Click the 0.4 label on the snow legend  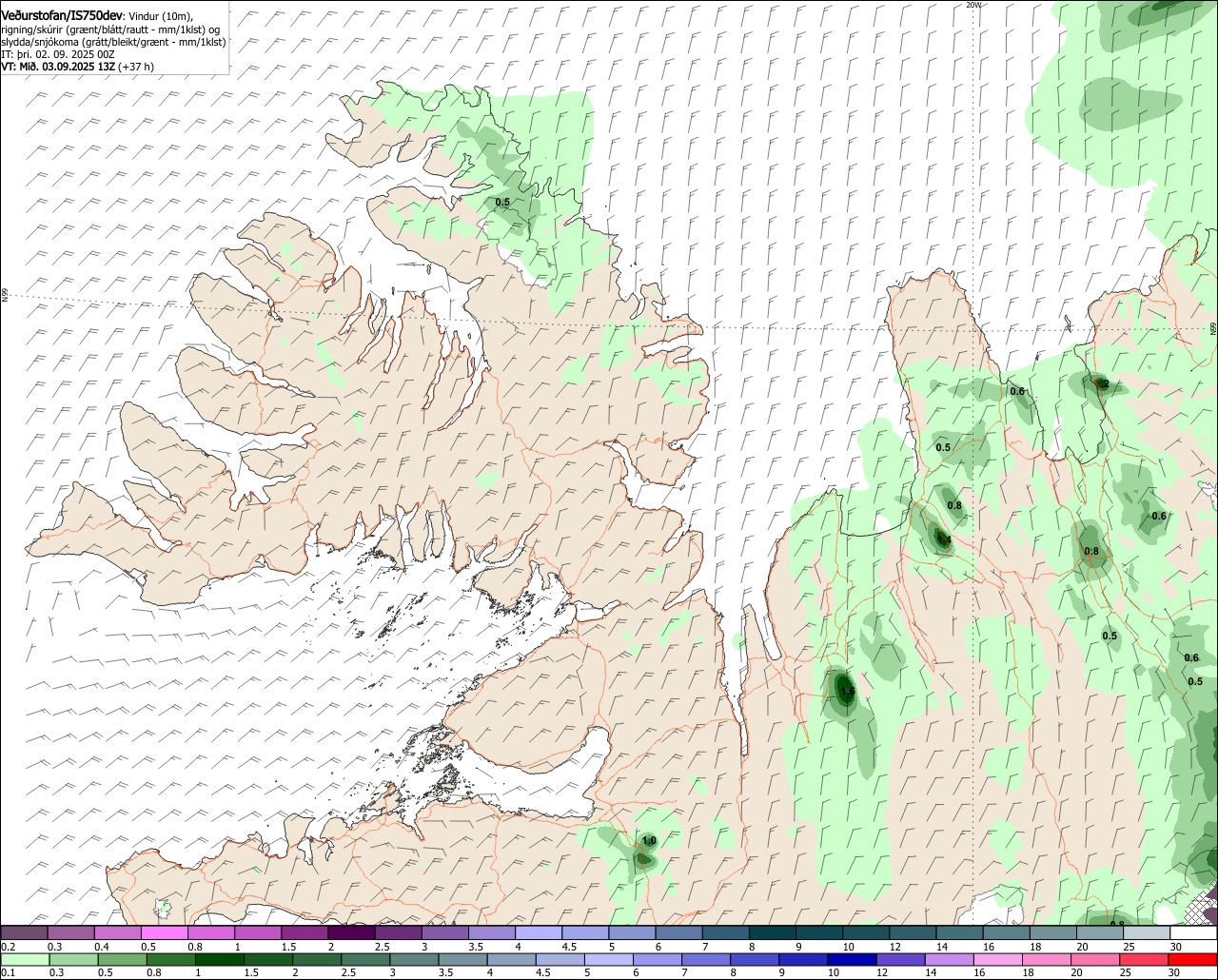pos(102,947)
